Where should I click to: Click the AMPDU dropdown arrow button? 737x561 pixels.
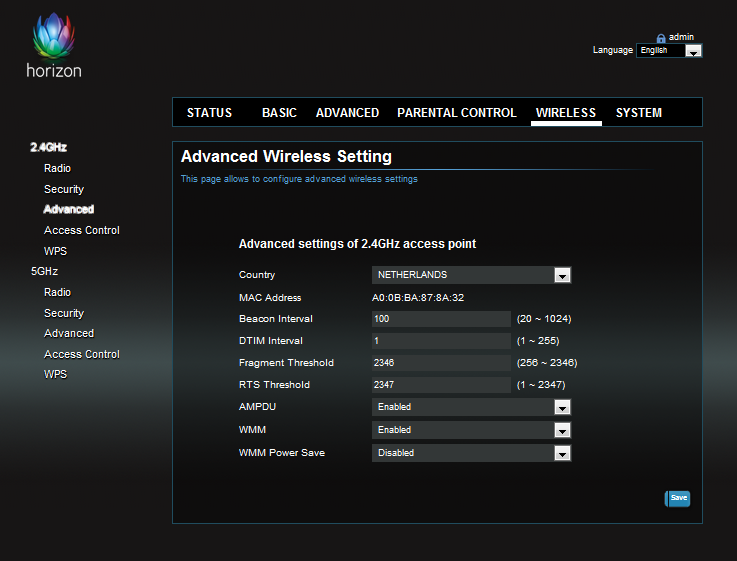point(562,407)
